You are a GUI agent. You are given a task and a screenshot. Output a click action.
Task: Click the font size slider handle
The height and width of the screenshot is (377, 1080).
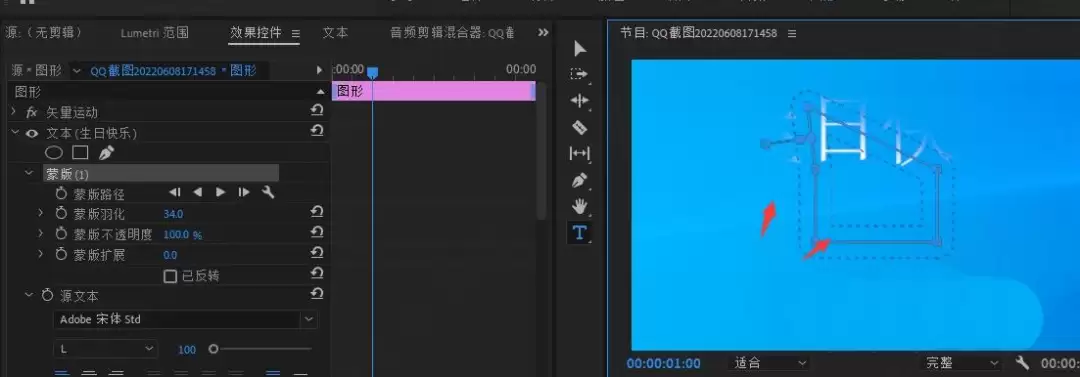click(x=214, y=349)
